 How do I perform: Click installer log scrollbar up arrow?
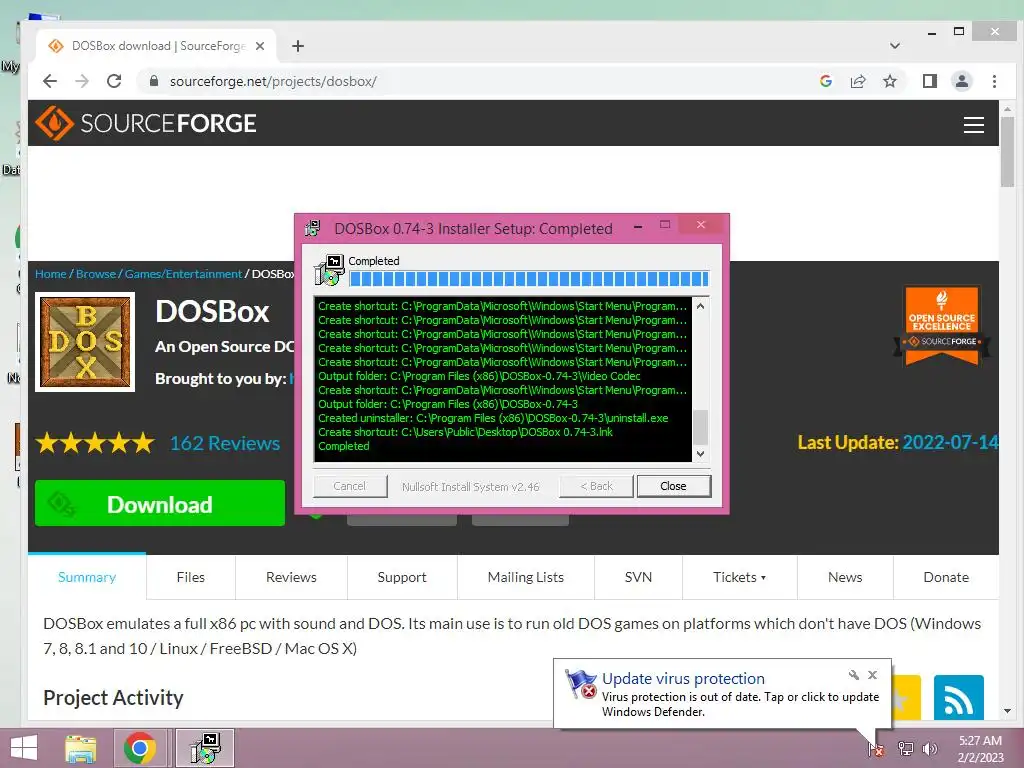700,306
